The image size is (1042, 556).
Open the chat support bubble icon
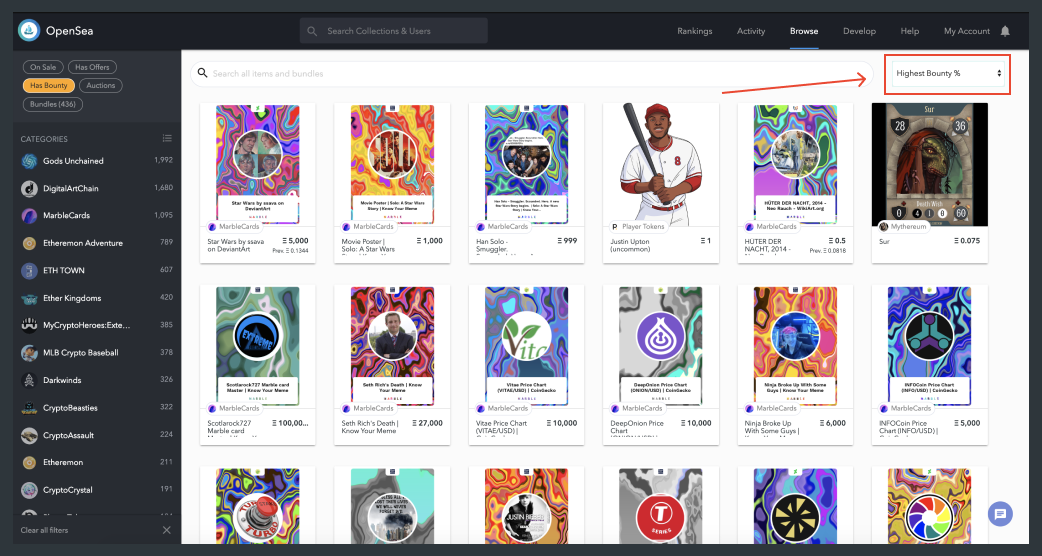point(1000,513)
